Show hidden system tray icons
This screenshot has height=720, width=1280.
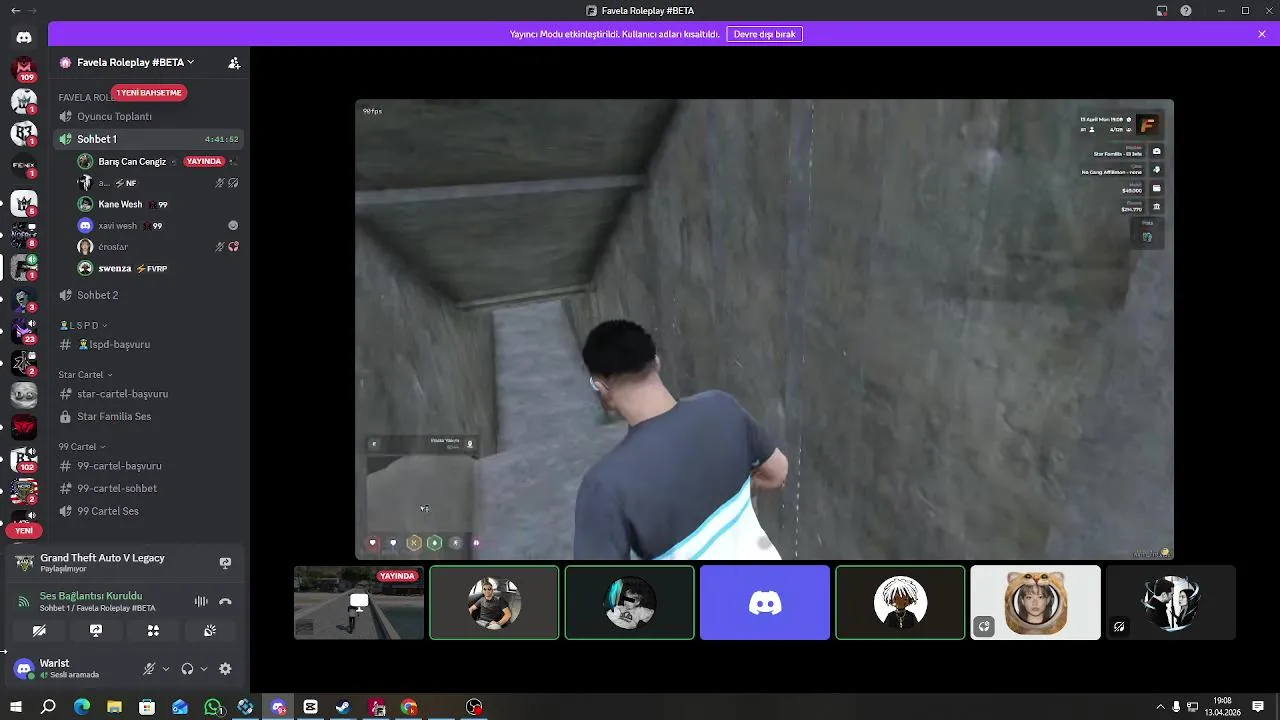tap(1160, 707)
